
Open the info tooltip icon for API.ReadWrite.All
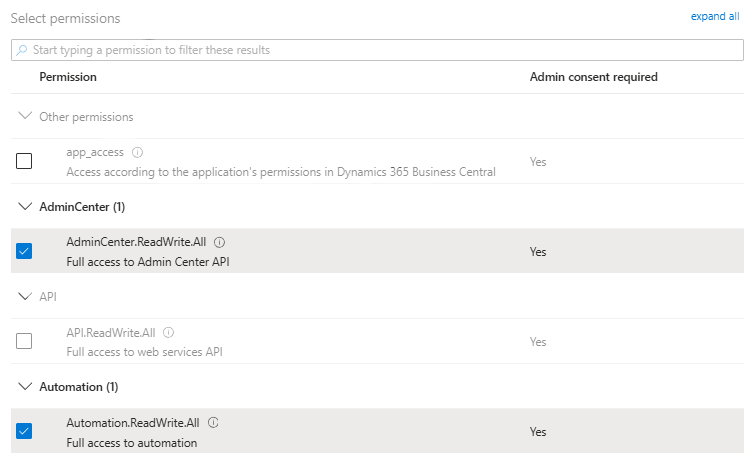pyautogui.click(x=169, y=332)
